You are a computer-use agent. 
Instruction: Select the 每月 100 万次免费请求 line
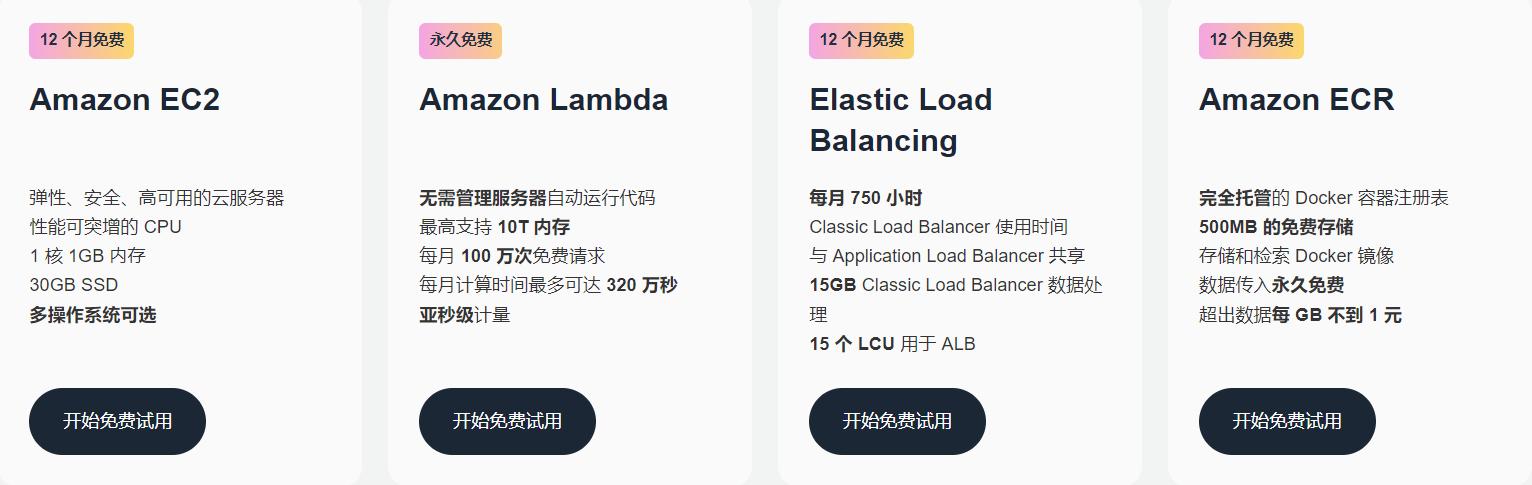[512, 256]
